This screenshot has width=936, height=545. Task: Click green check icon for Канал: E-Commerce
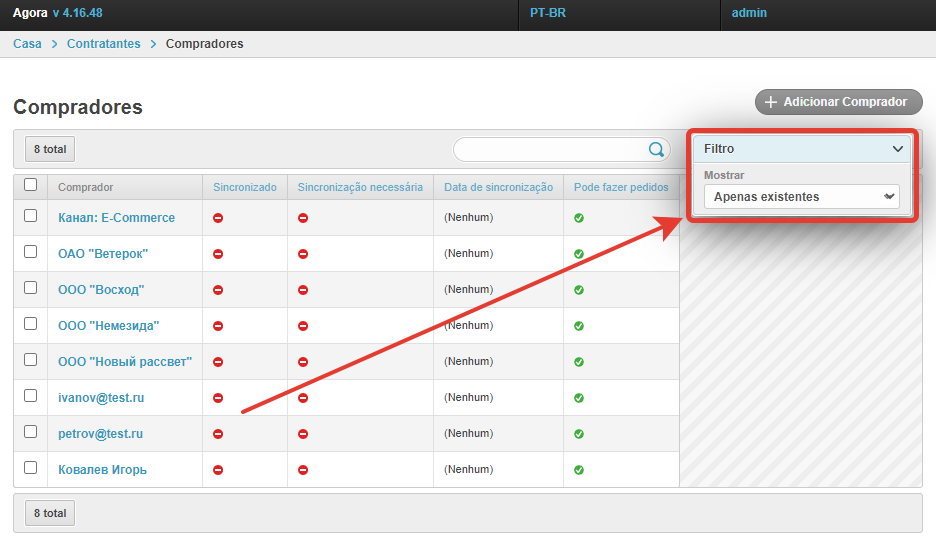click(579, 218)
